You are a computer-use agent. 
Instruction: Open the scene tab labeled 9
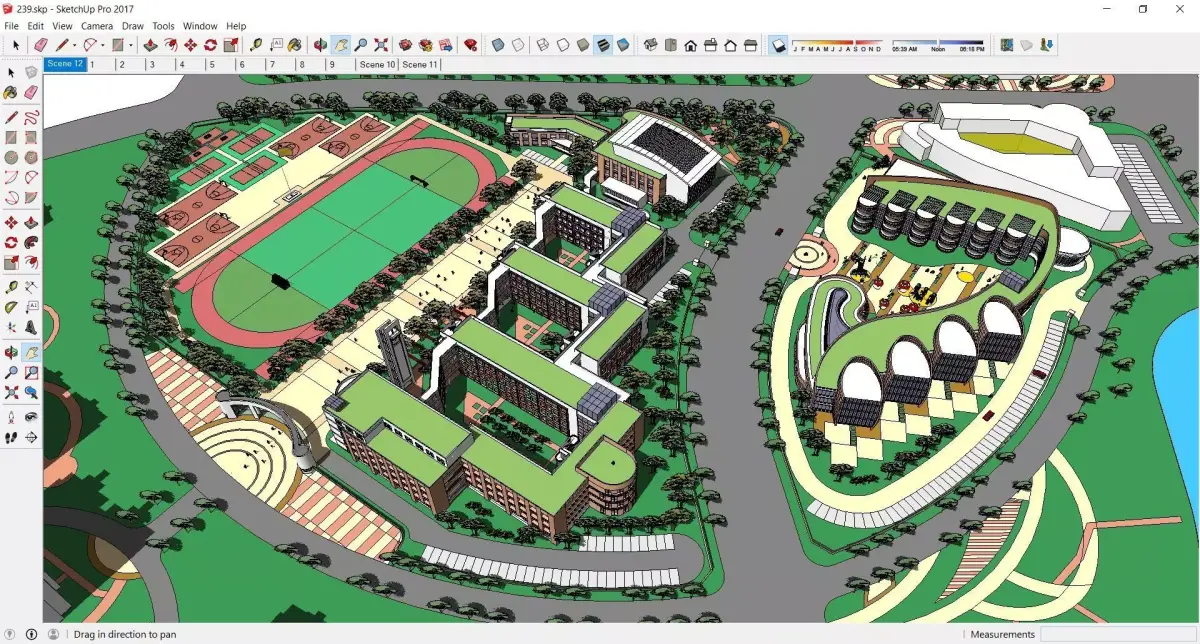click(x=340, y=64)
